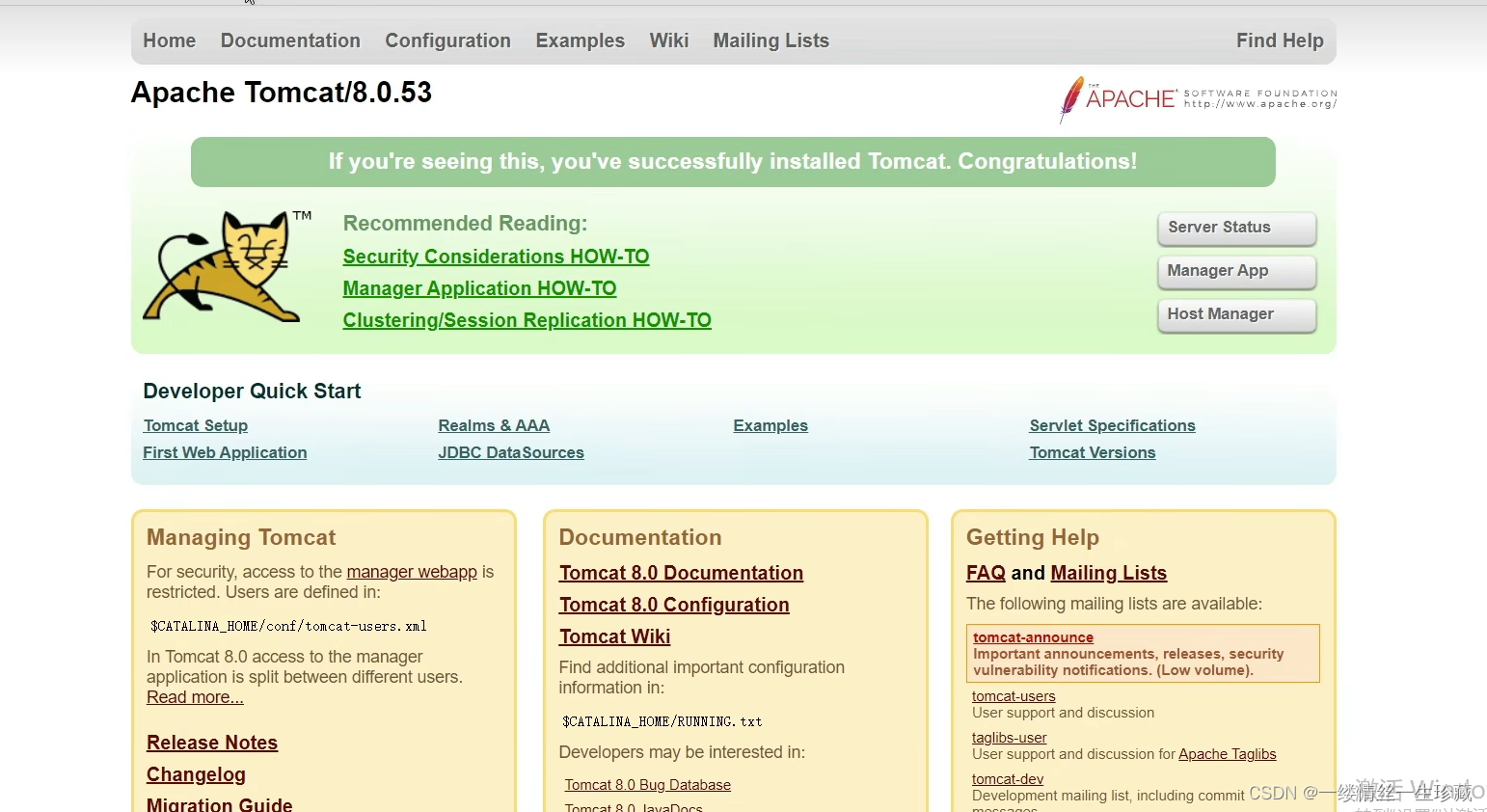Open Clustering/Session Replication HOW-TO link
1487x812 pixels.
[527, 320]
